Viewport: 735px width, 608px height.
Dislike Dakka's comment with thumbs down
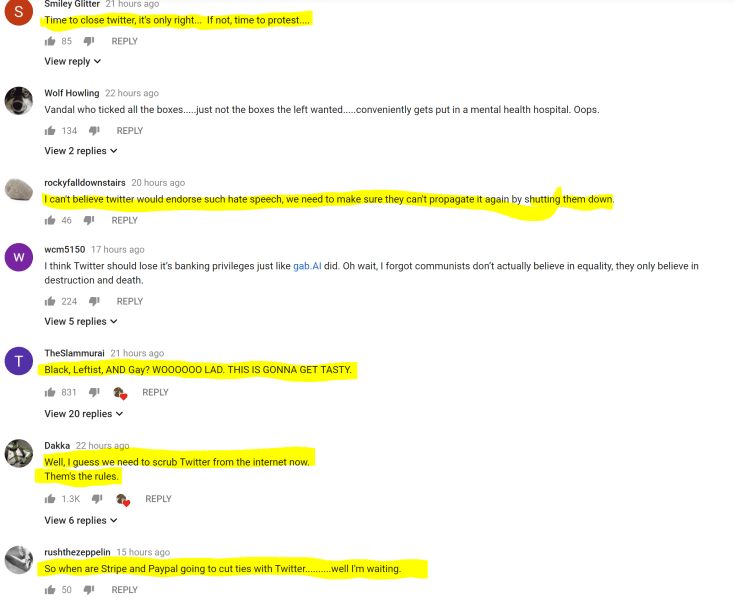pyautogui.click(x=97, y=499)
